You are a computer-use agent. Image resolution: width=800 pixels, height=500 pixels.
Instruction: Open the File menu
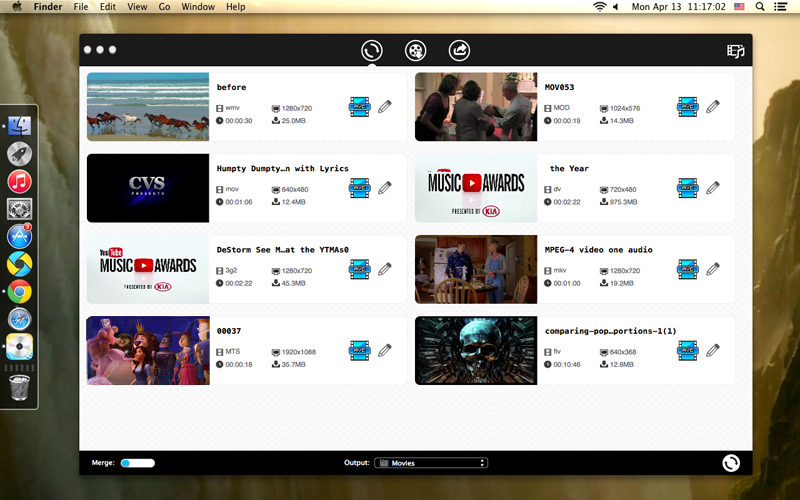pyautogui.click(x=81, y=7)
